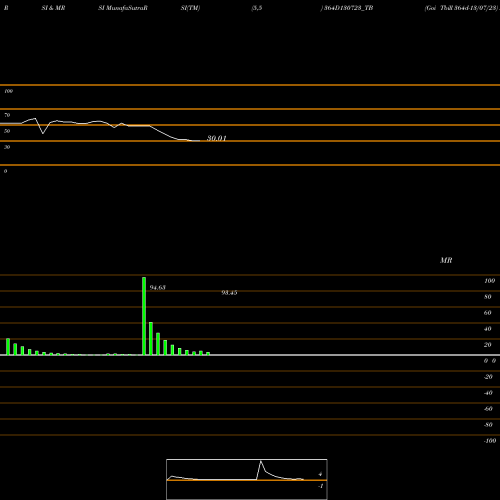Click the RSI value label 30.01
500x500 pixels.
217,138
